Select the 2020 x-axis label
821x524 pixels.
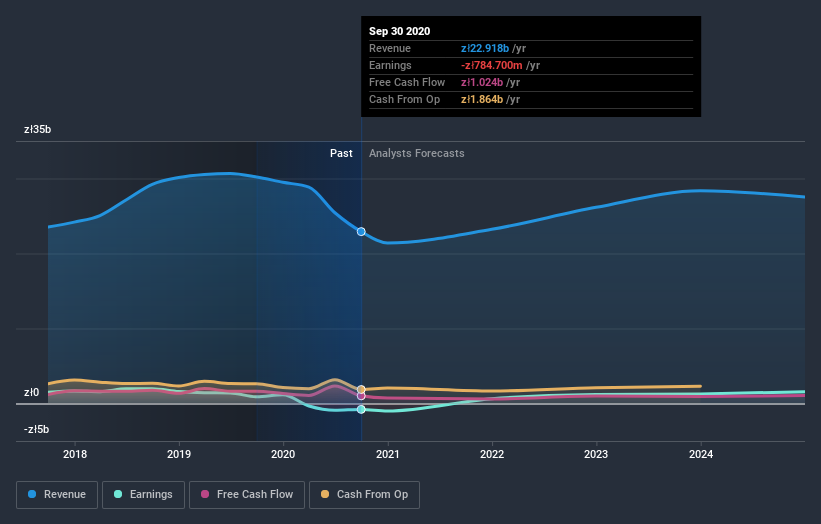283,454
